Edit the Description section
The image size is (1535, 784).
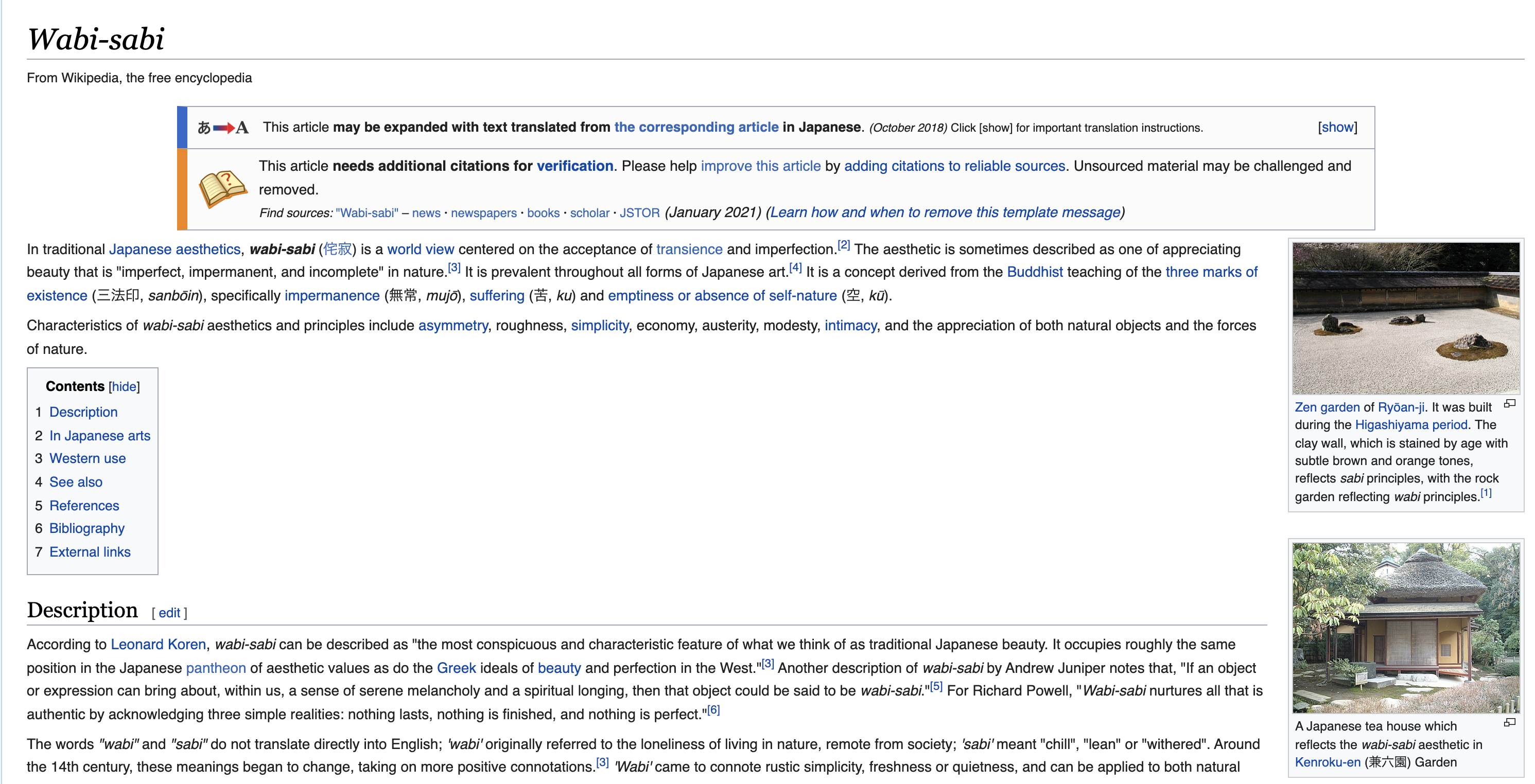pos(169,613)
